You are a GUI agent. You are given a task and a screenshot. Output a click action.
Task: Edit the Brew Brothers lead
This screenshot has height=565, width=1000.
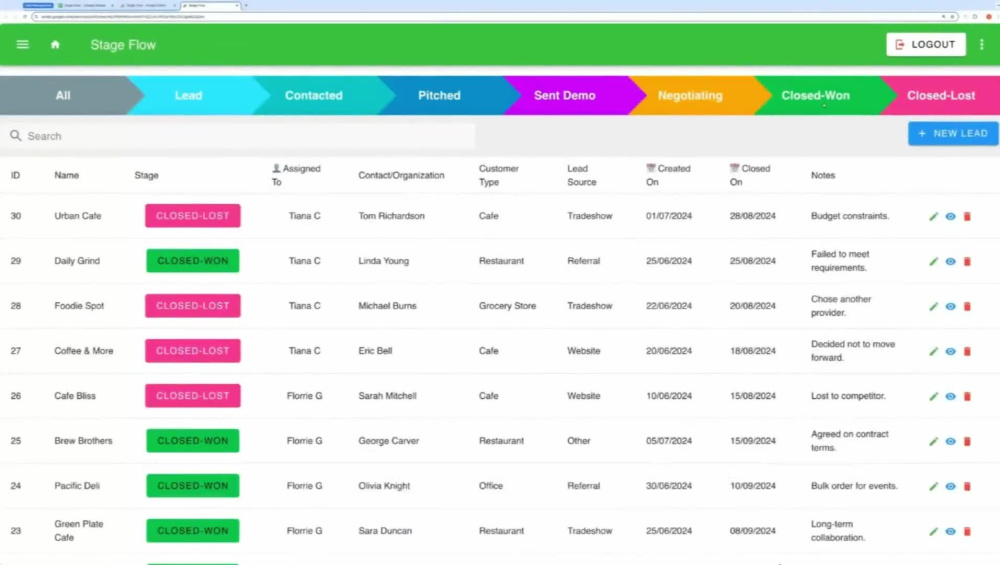(934, 441)
